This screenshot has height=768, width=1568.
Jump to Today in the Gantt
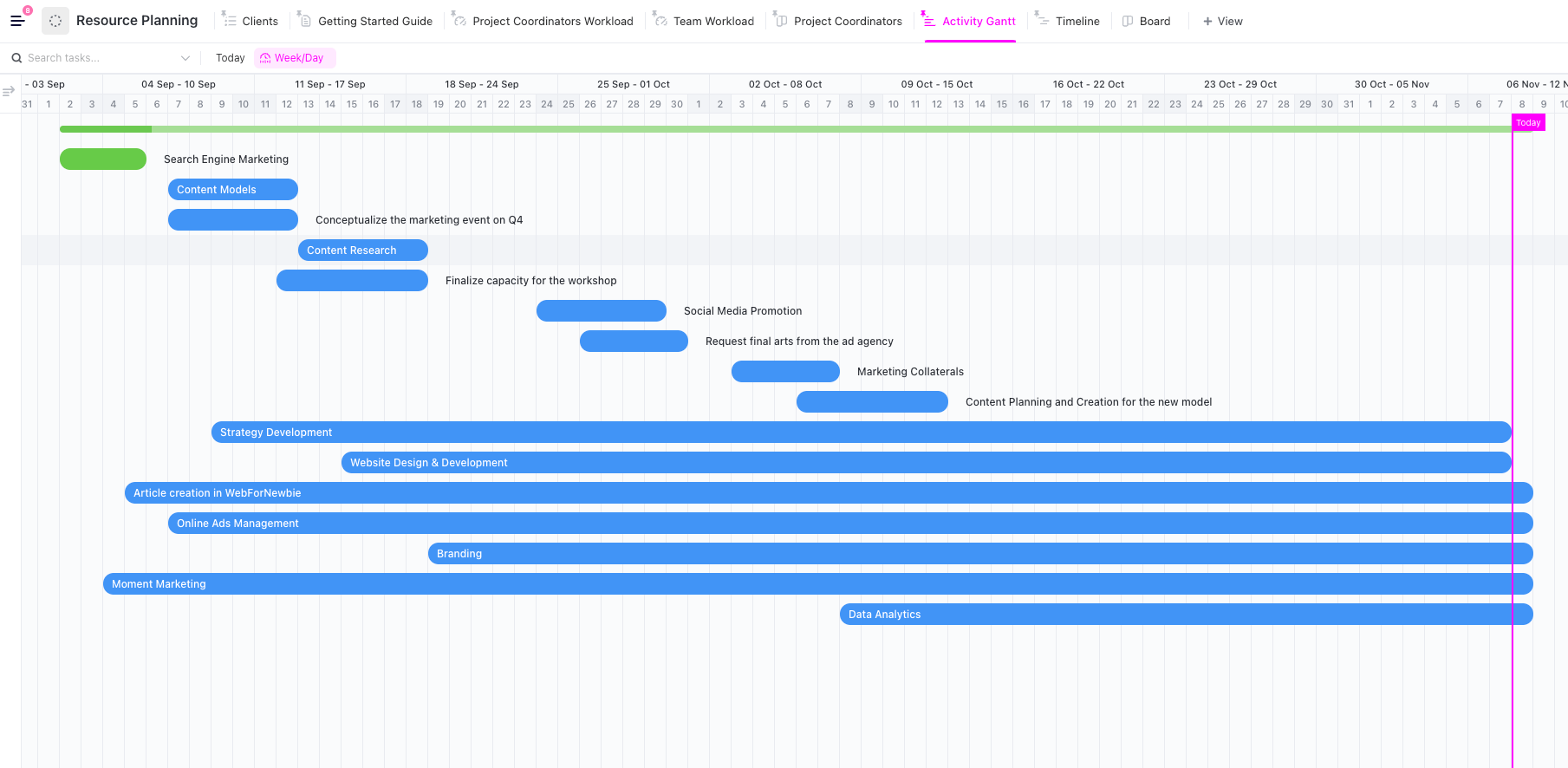coord(230,58)
